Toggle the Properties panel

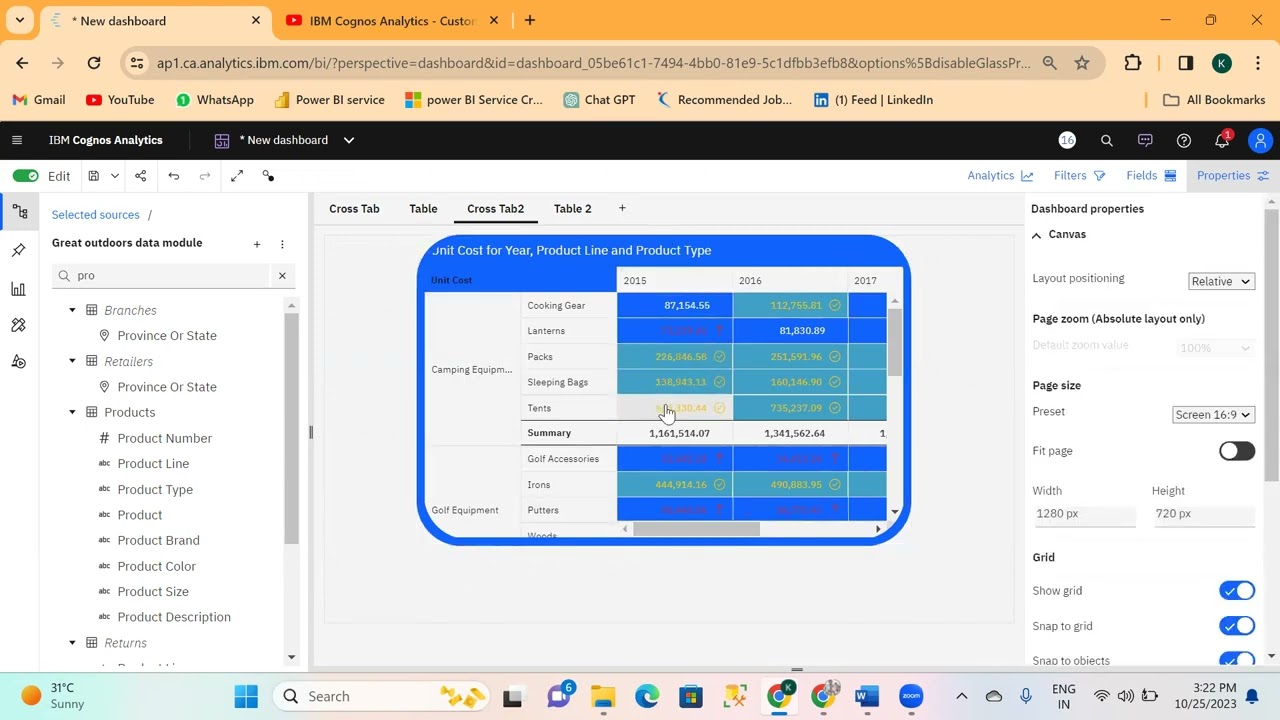click(1232, 176)
